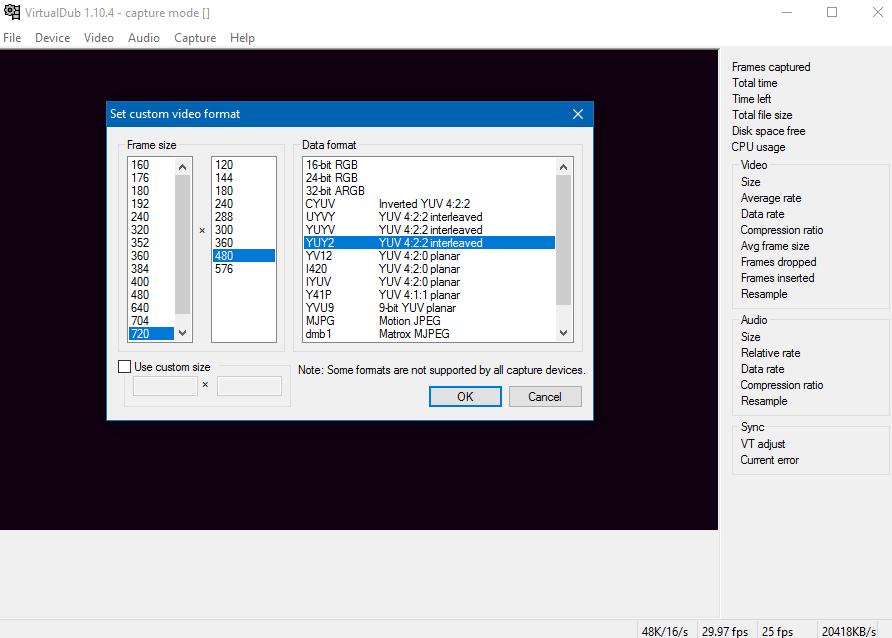This screenshot has height=638, width=892.
Task: Click the Frames dropped label
Action: [x=778, y=262]
